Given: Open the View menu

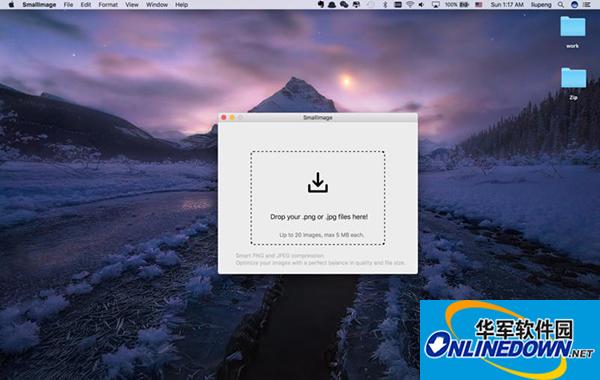Looking at the screenshot, I should point(132,5).
